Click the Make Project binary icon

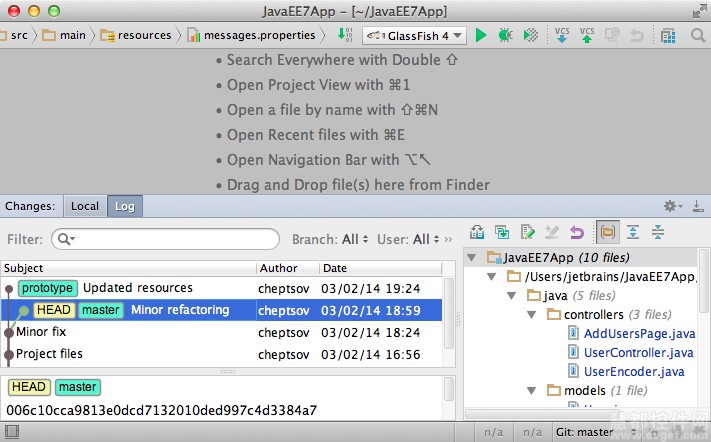coord(345,34)
